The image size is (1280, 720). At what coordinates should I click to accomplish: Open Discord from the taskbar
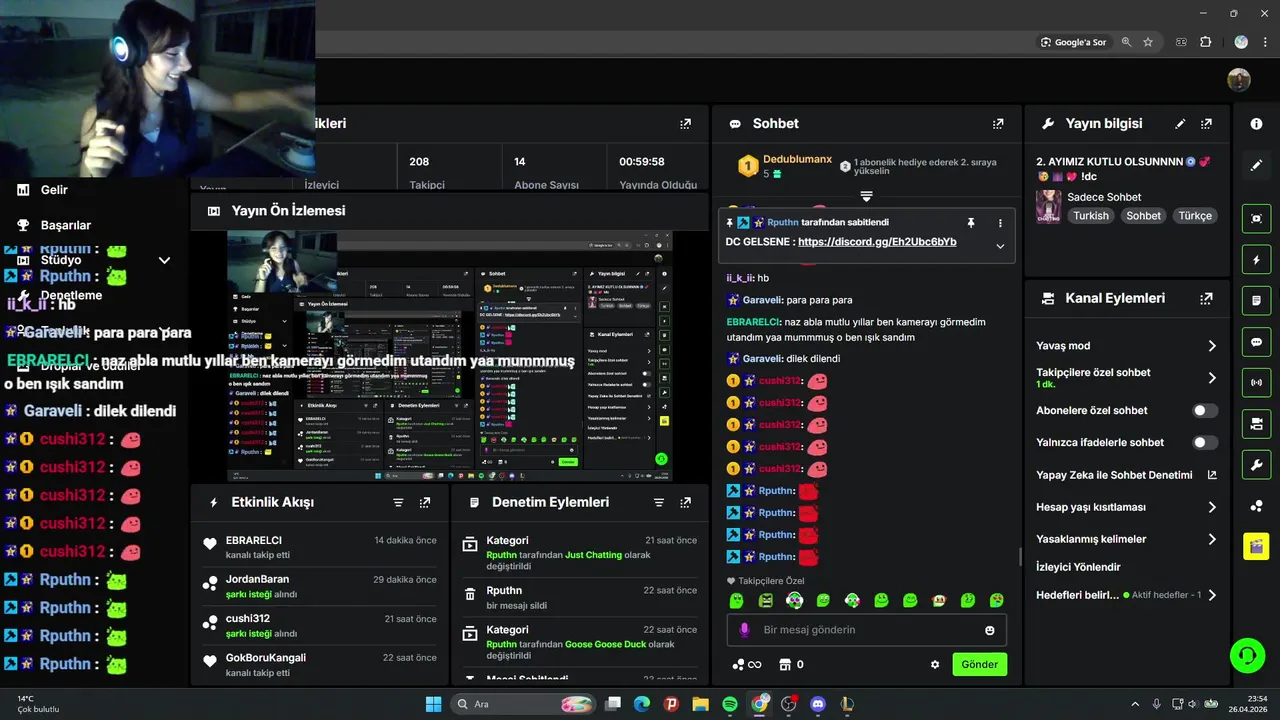818,704
